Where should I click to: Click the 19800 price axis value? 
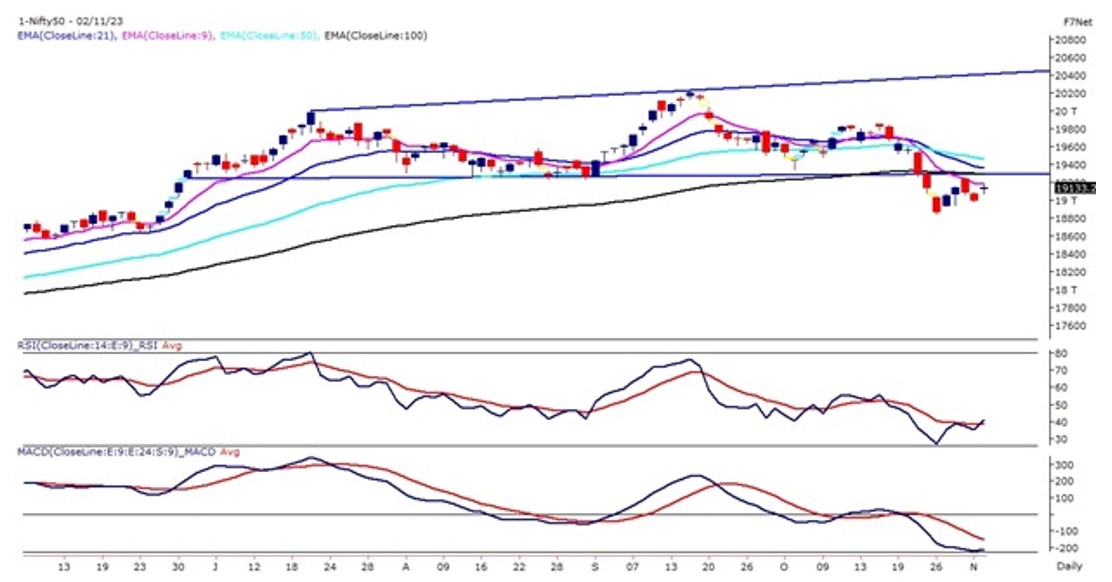1071,130
